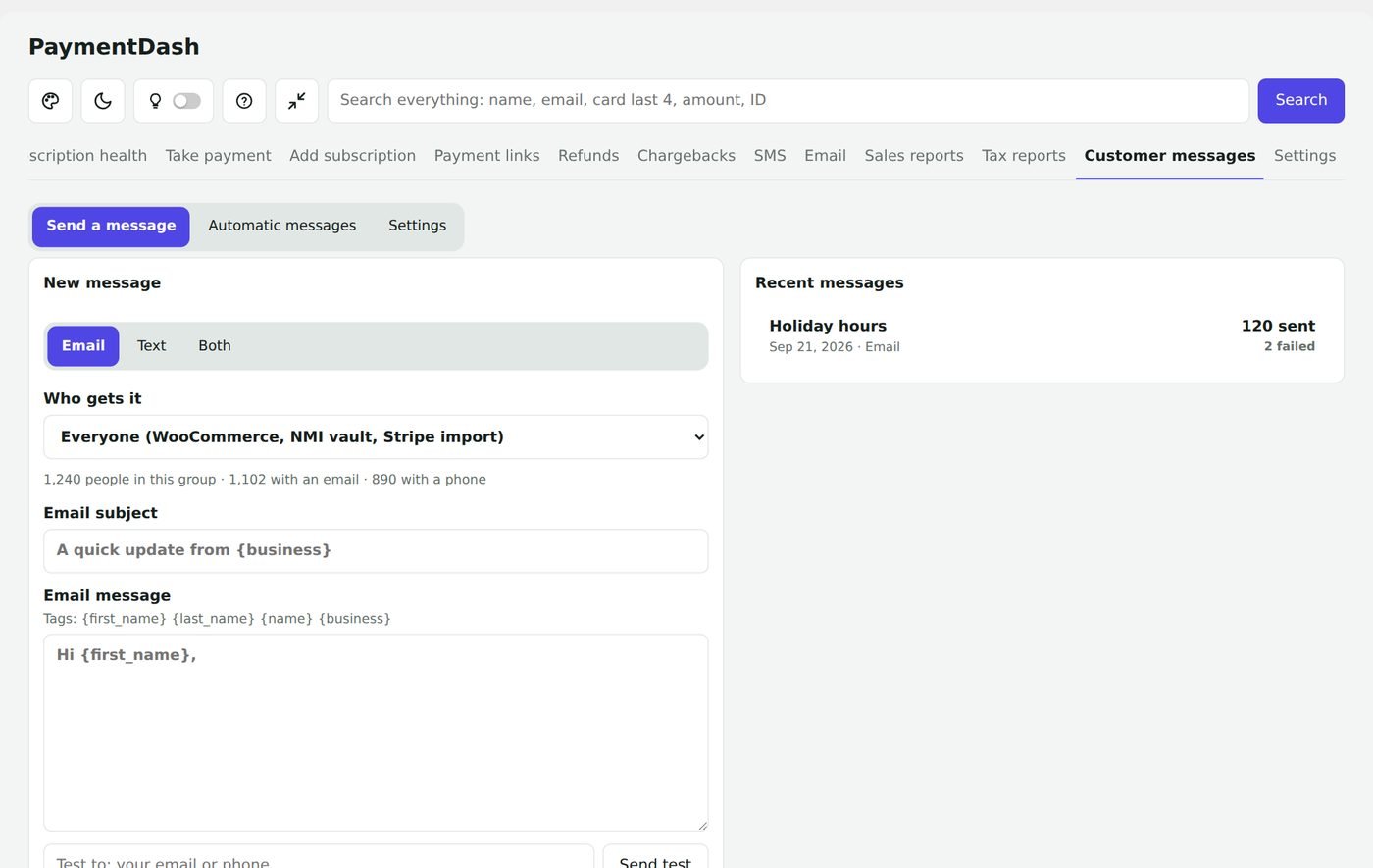
Task: Click the Search button
Action: tap(1300, 101)
